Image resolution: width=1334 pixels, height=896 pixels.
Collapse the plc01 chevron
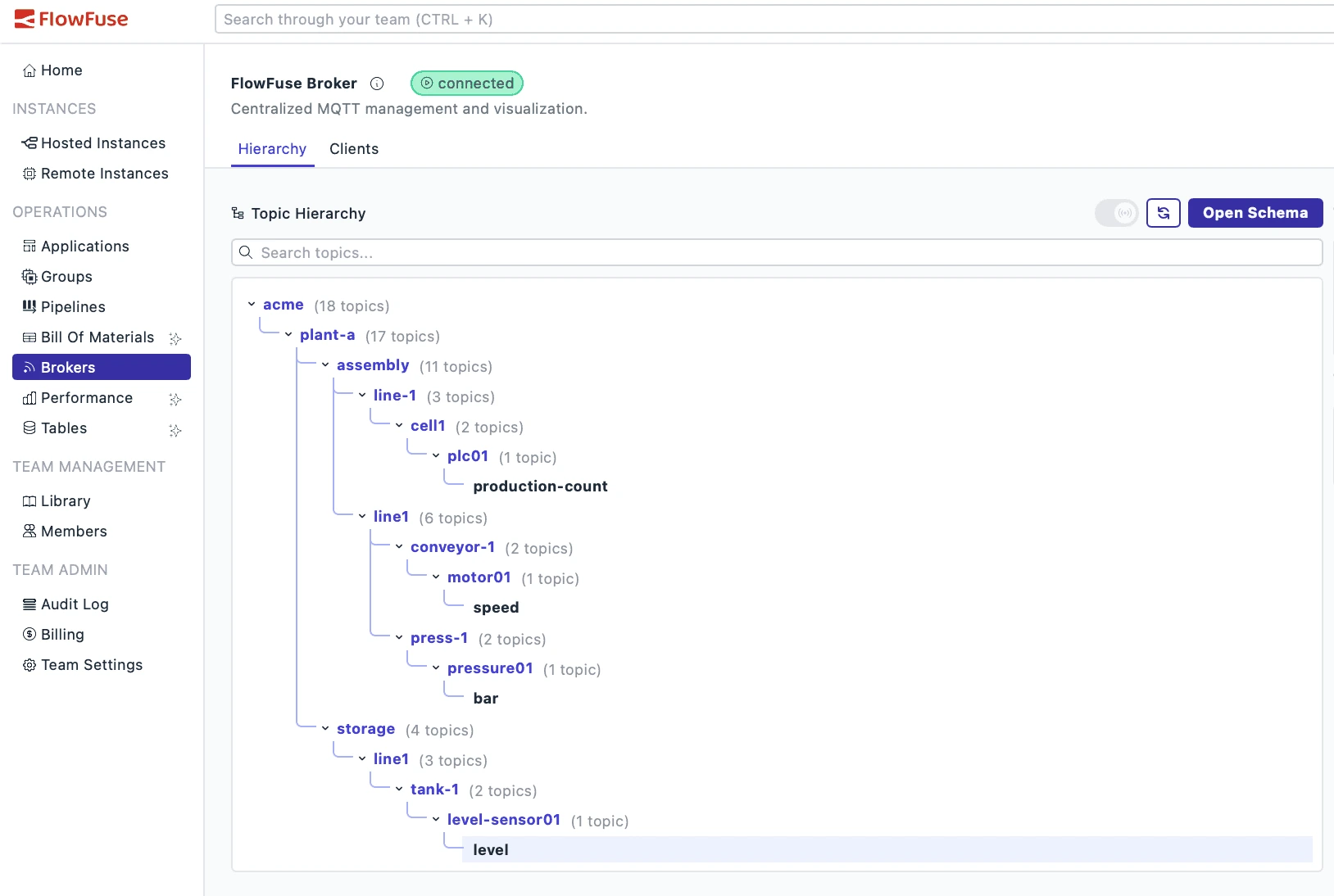[x=436, y=456]
